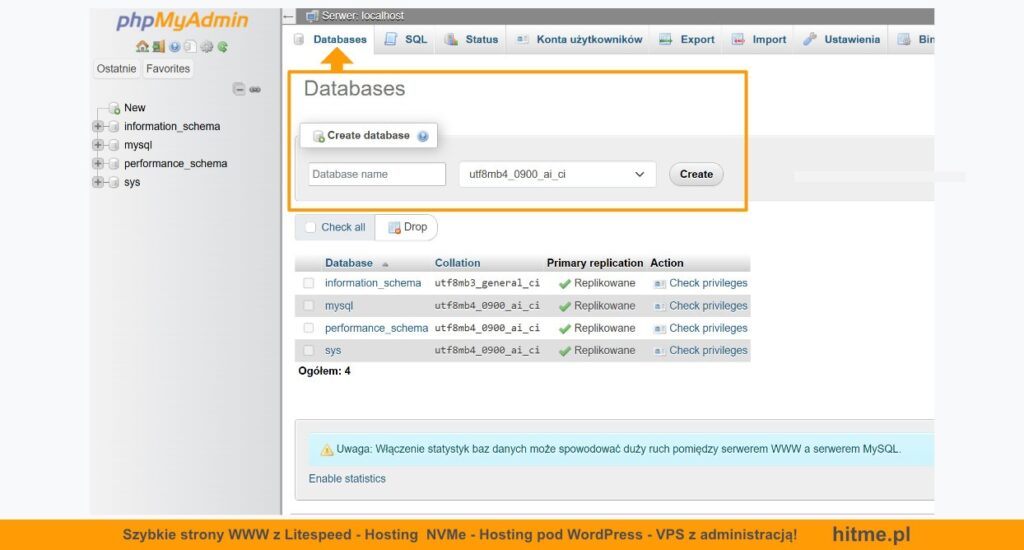
Task: Click the Check all label
Action: point(343,227)
